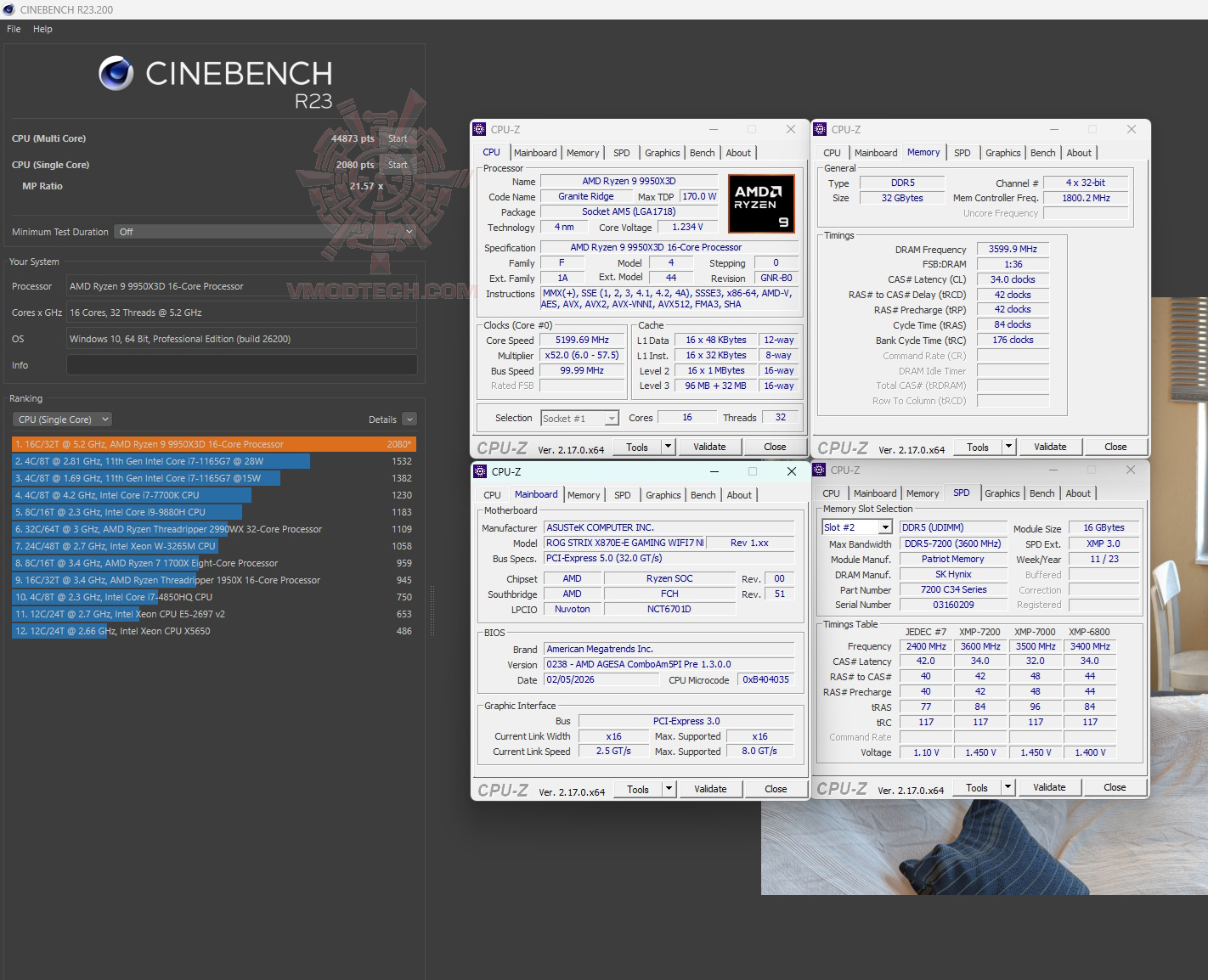Viewport: 1208px width, 980px height.
Task: Select the Core i9-9880H ranking row
Action: (x=214, y=512)
